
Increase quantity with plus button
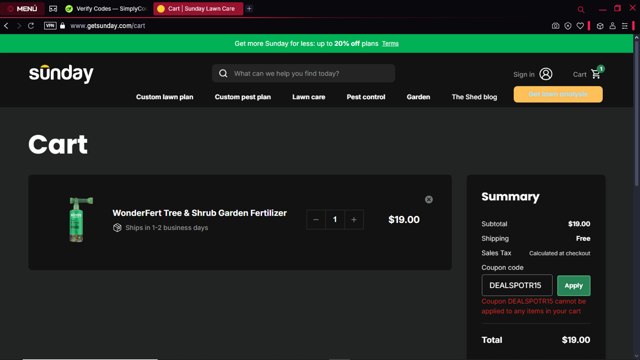click(354, 220)
